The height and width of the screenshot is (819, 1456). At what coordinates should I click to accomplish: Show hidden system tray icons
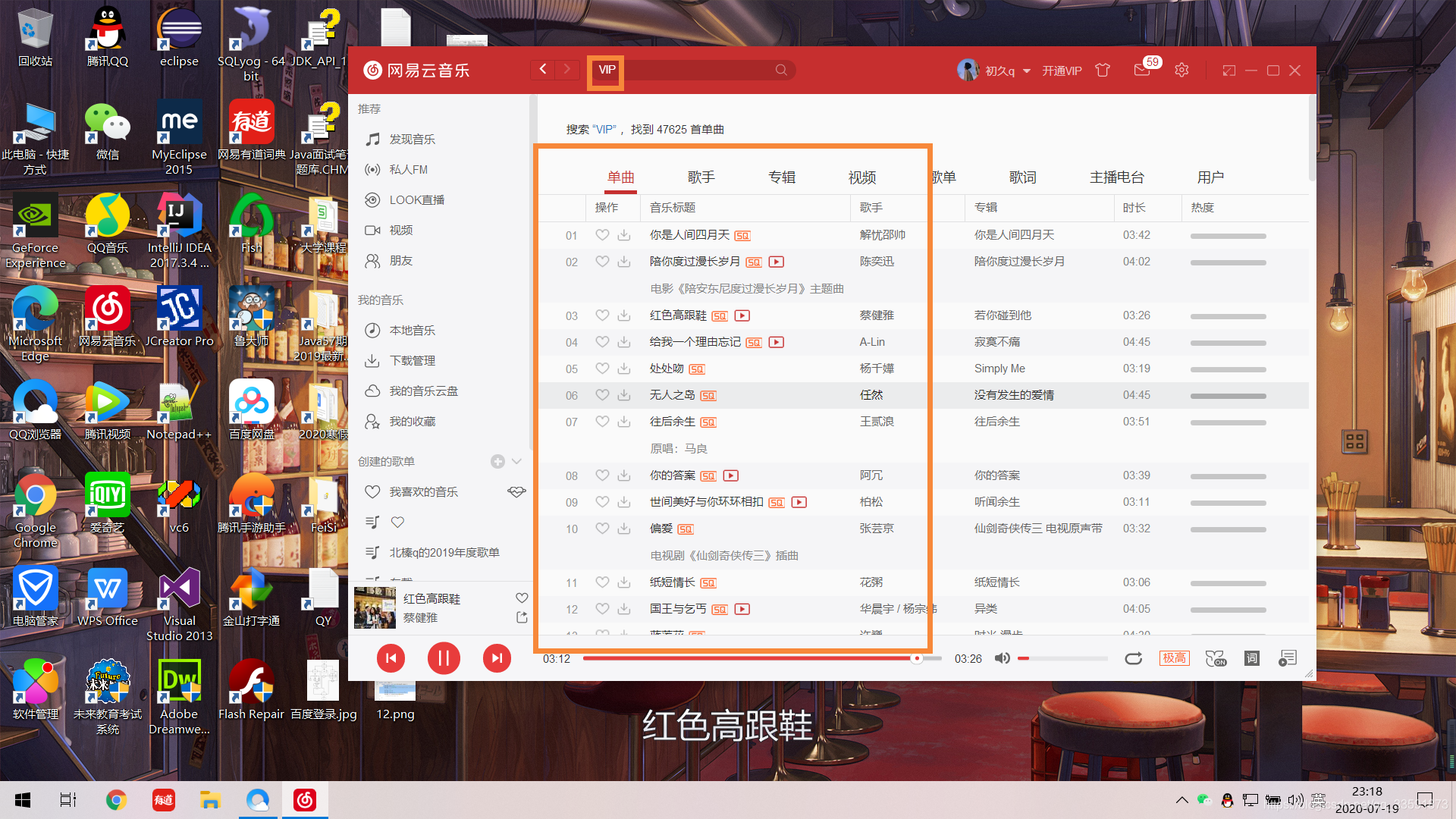pos(1181,800)
